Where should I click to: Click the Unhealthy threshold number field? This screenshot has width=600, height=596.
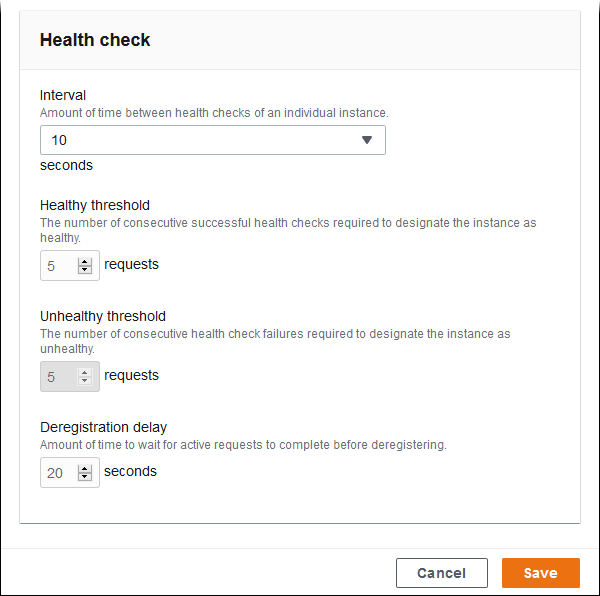[58, 377]
